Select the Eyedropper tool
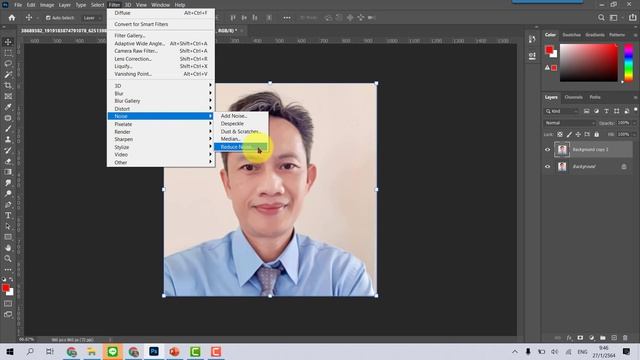 click(x=8, y=107)
